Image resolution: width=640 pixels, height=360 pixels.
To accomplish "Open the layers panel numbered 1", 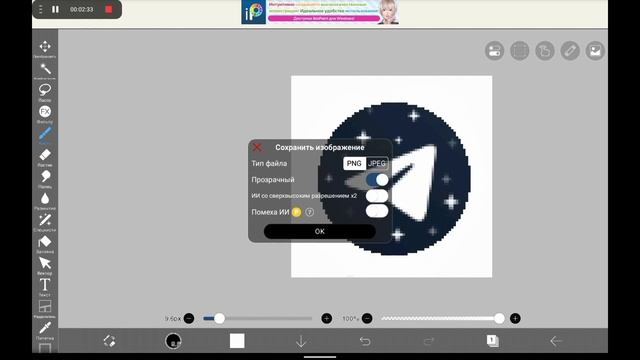I will 493,341.
